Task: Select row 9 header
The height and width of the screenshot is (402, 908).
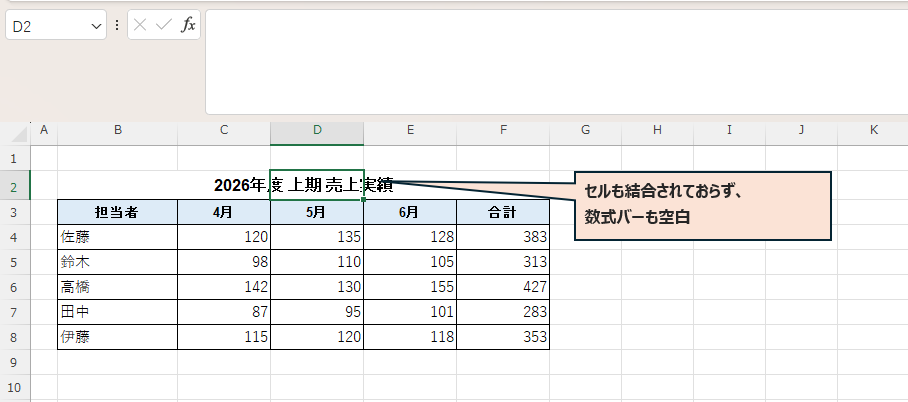Action: pos(15,362)
